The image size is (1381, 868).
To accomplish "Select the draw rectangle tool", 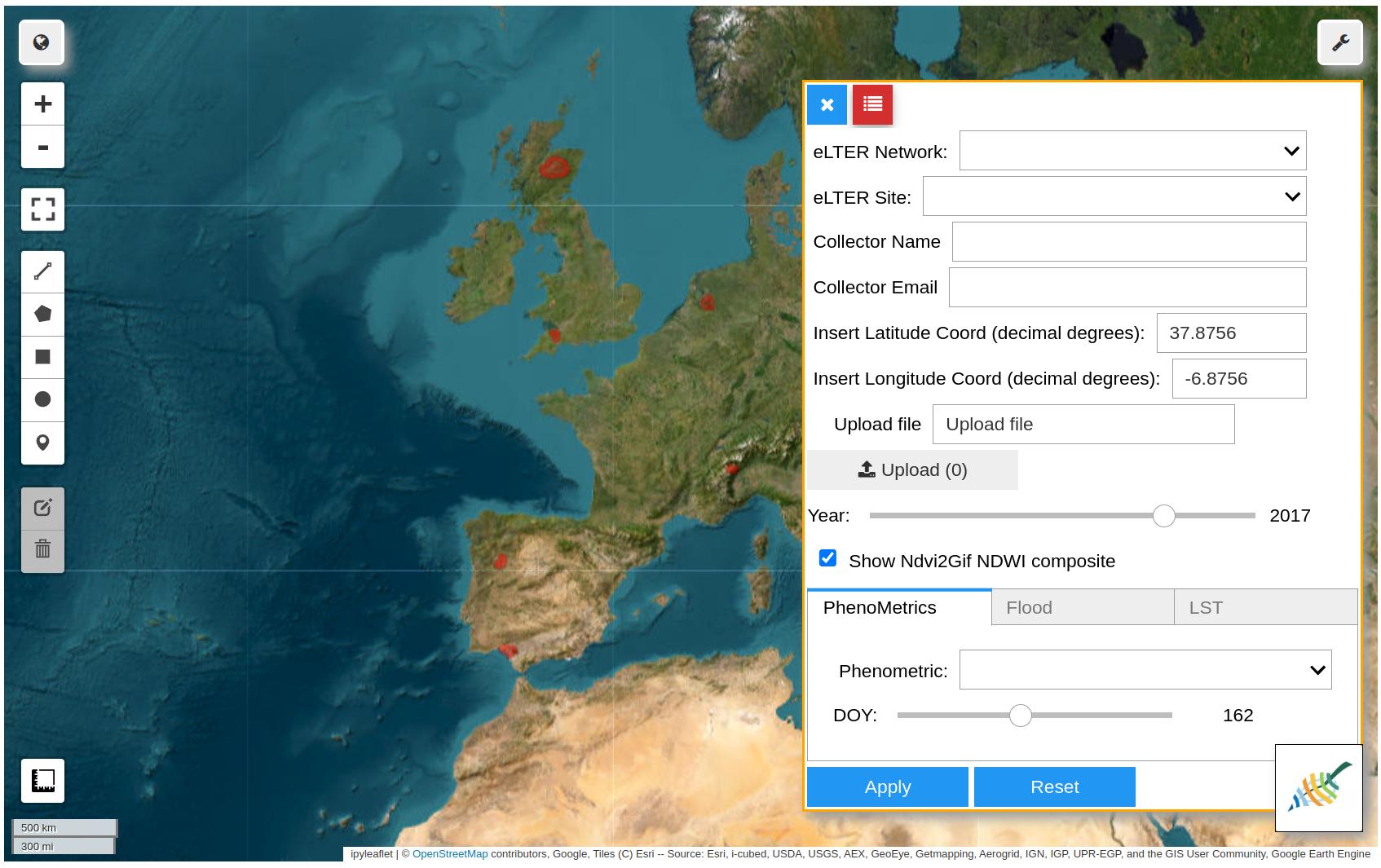I will [x=42, y=357].
